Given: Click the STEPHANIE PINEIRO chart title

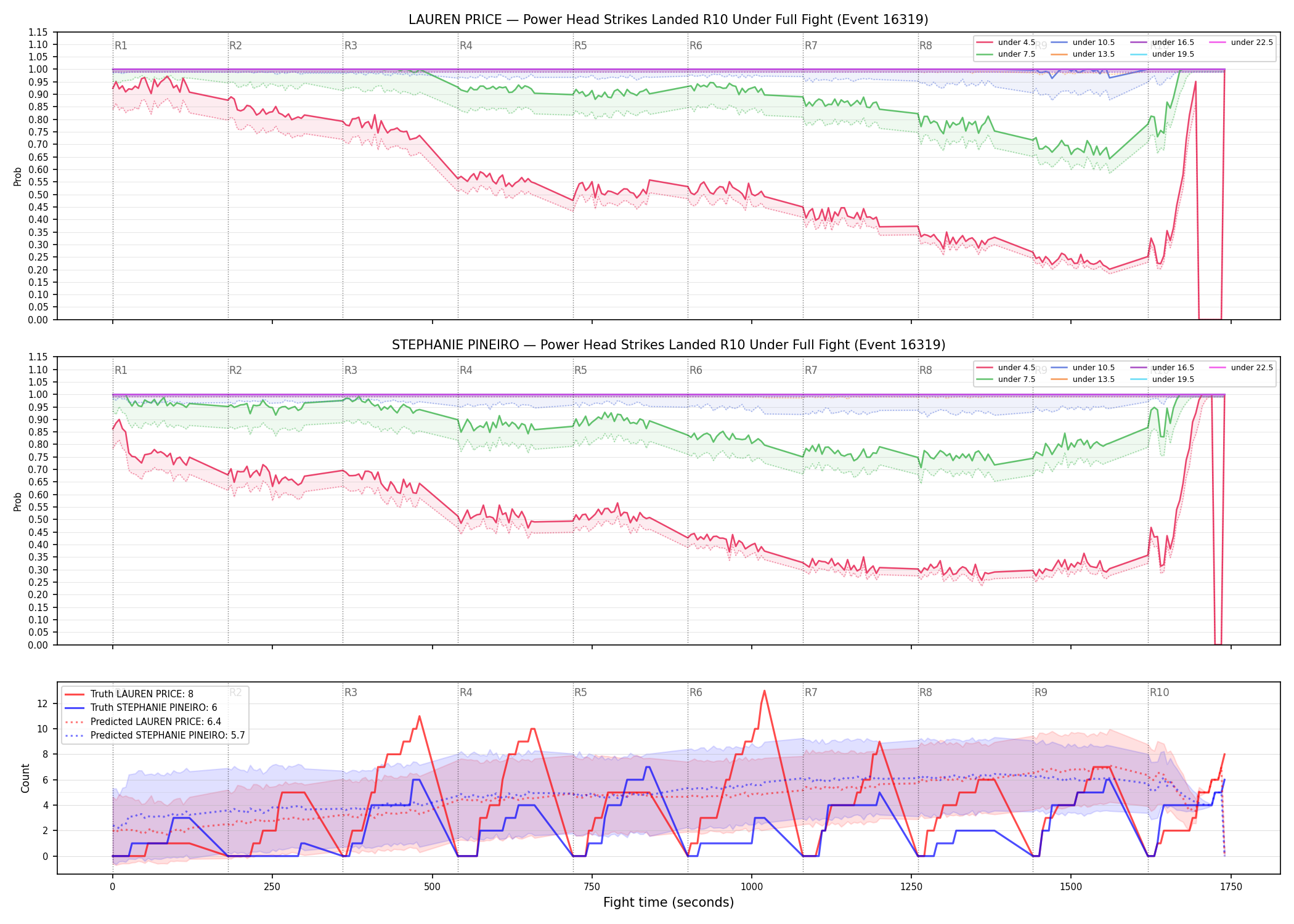Looking at the screenshot, I should [x=668, y=345].
